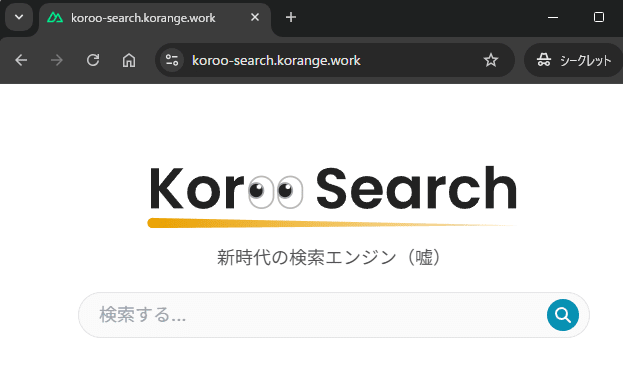
Task: Focus the address bar URL text
Action: point(276,60)
